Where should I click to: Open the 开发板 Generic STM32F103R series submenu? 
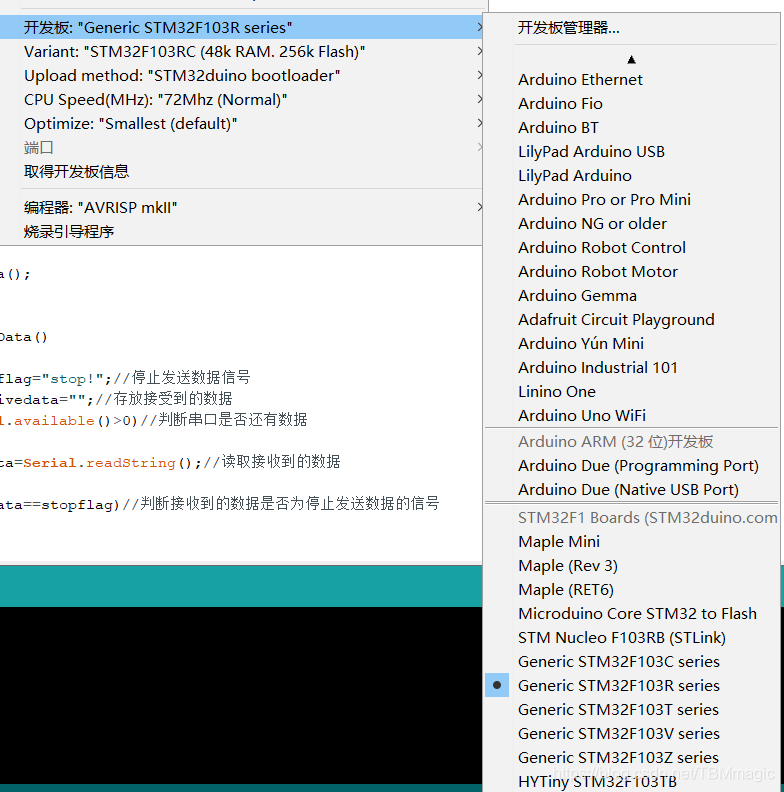pos(241,27)
